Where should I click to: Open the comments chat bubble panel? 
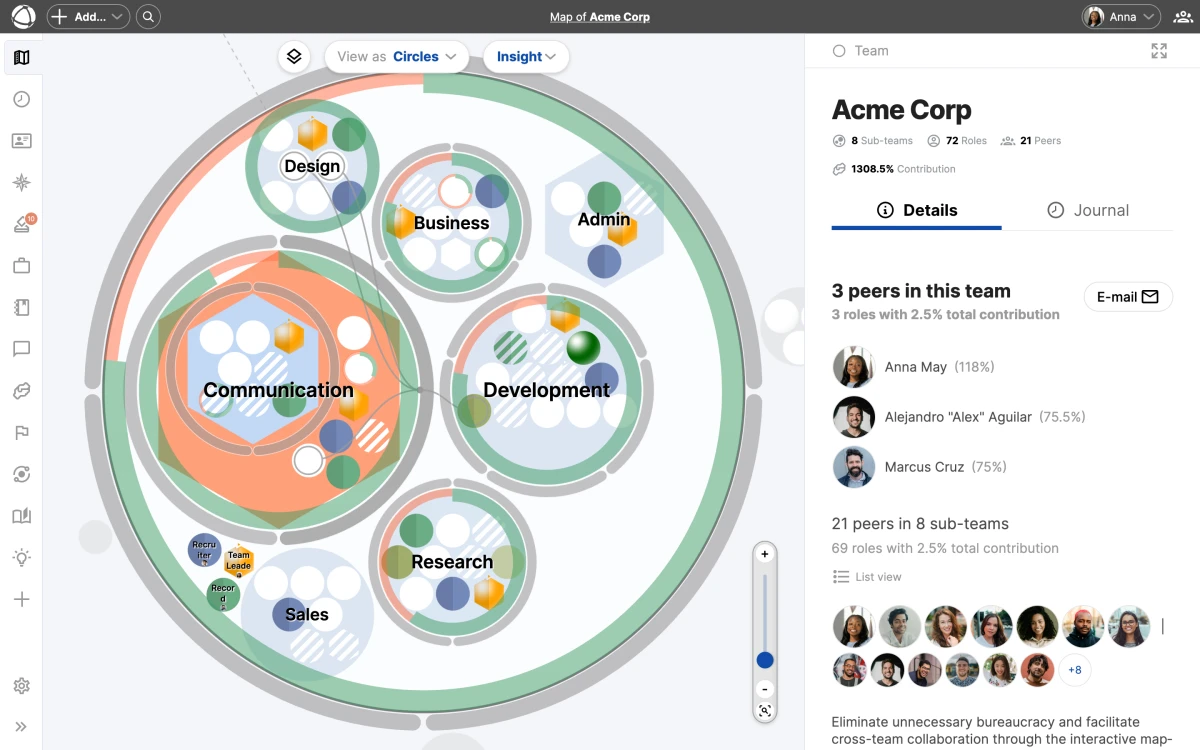22,349
